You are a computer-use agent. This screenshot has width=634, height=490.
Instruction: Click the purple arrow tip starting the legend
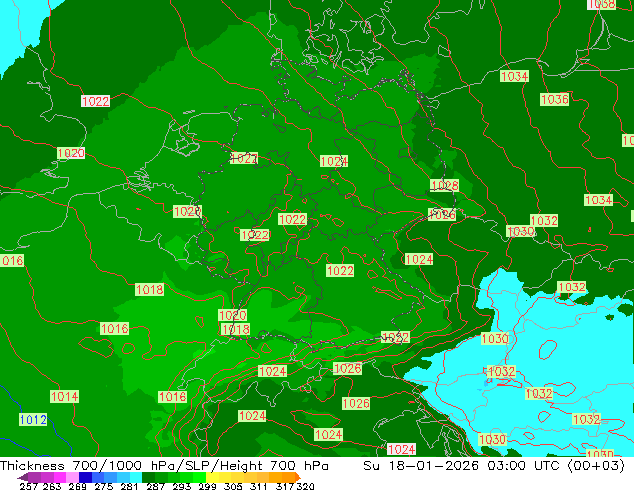click(x=22, y=477)
